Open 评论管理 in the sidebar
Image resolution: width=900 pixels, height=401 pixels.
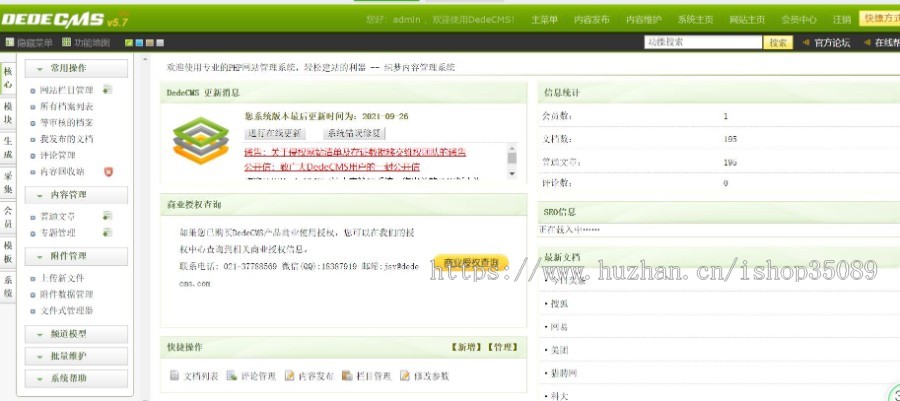pyautogui.click(x=57, y=155)
